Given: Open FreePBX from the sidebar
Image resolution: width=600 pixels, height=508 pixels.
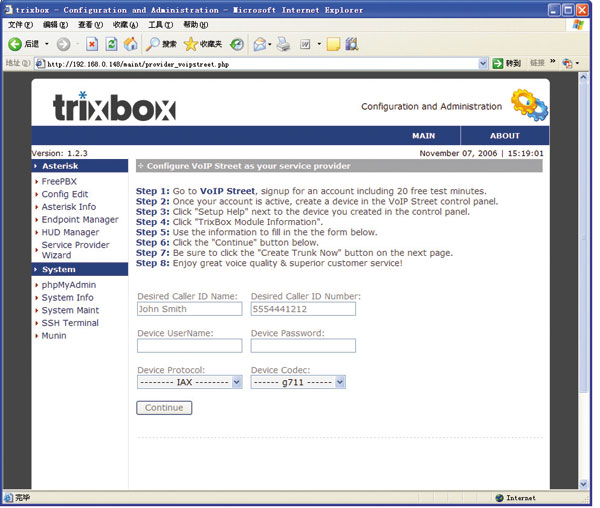Looking at the screenshot, I should (x=60, y=181).
